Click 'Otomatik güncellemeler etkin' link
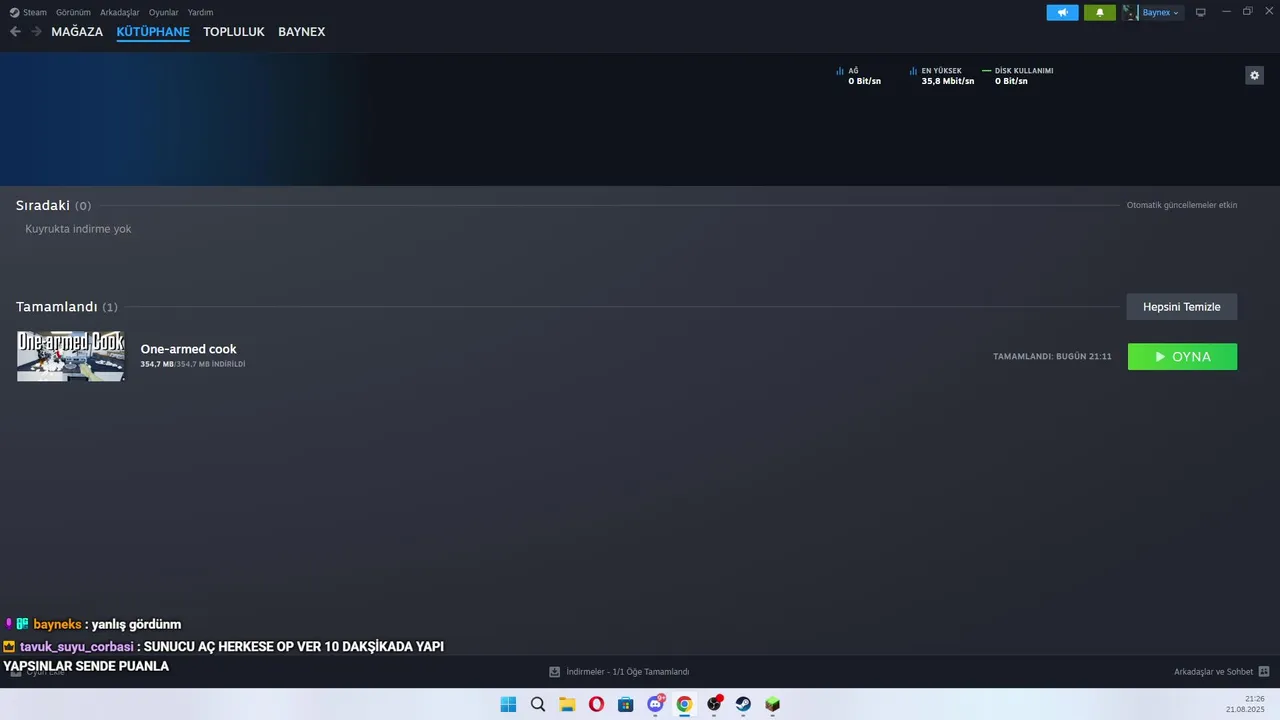The width and height of the screenshot is (1280, 720). point(1182,205)
